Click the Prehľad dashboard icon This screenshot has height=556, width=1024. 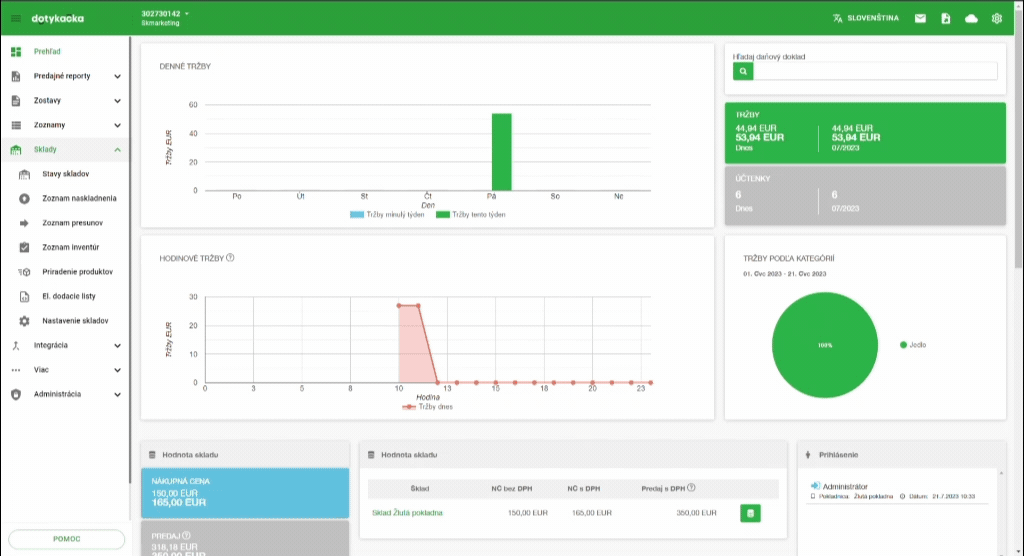[16, 52]
